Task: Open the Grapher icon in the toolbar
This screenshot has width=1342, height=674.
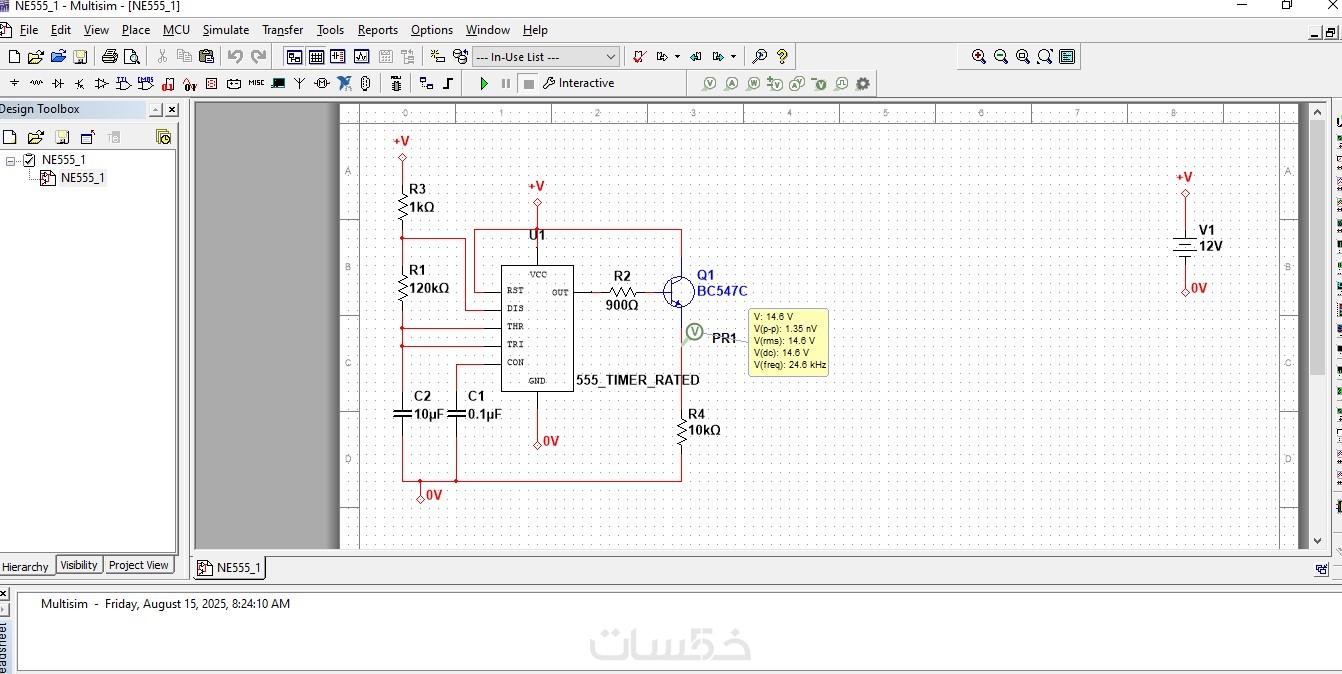Action: pyautogui.click(x=361, y=57)
